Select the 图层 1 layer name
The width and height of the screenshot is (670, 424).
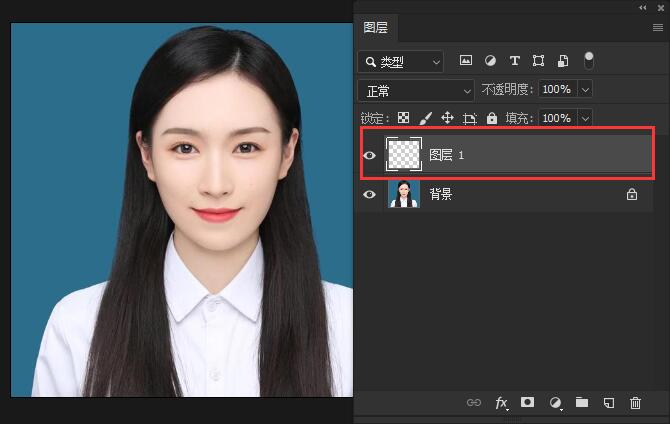click(x=447, y=155)
